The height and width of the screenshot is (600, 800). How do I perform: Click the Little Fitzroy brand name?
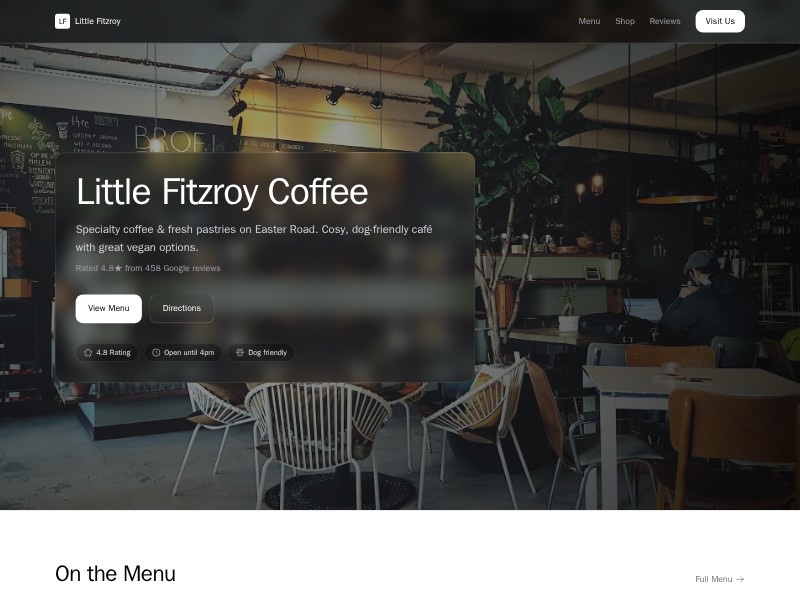point(97,21)
